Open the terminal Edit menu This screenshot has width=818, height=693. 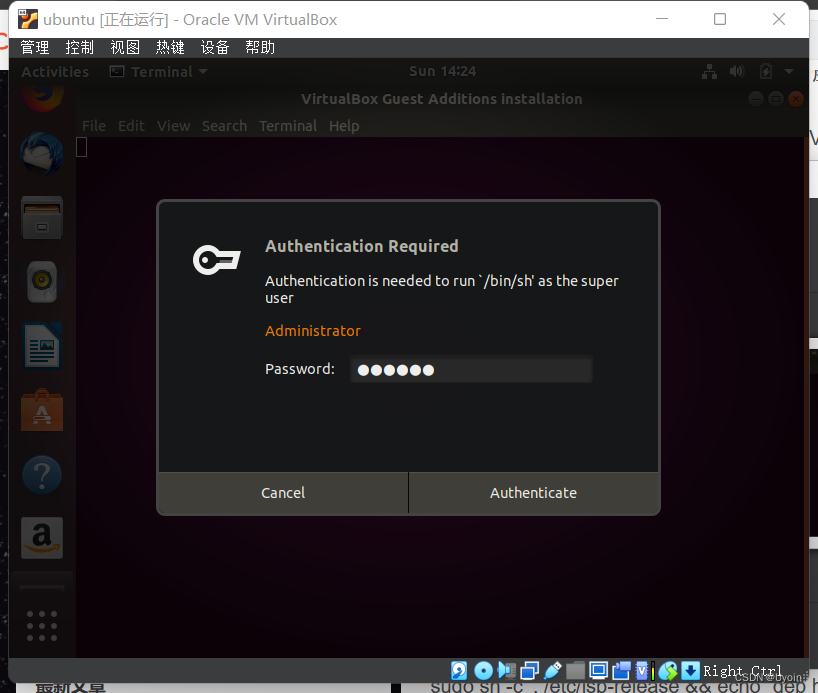tap(131, 126)
